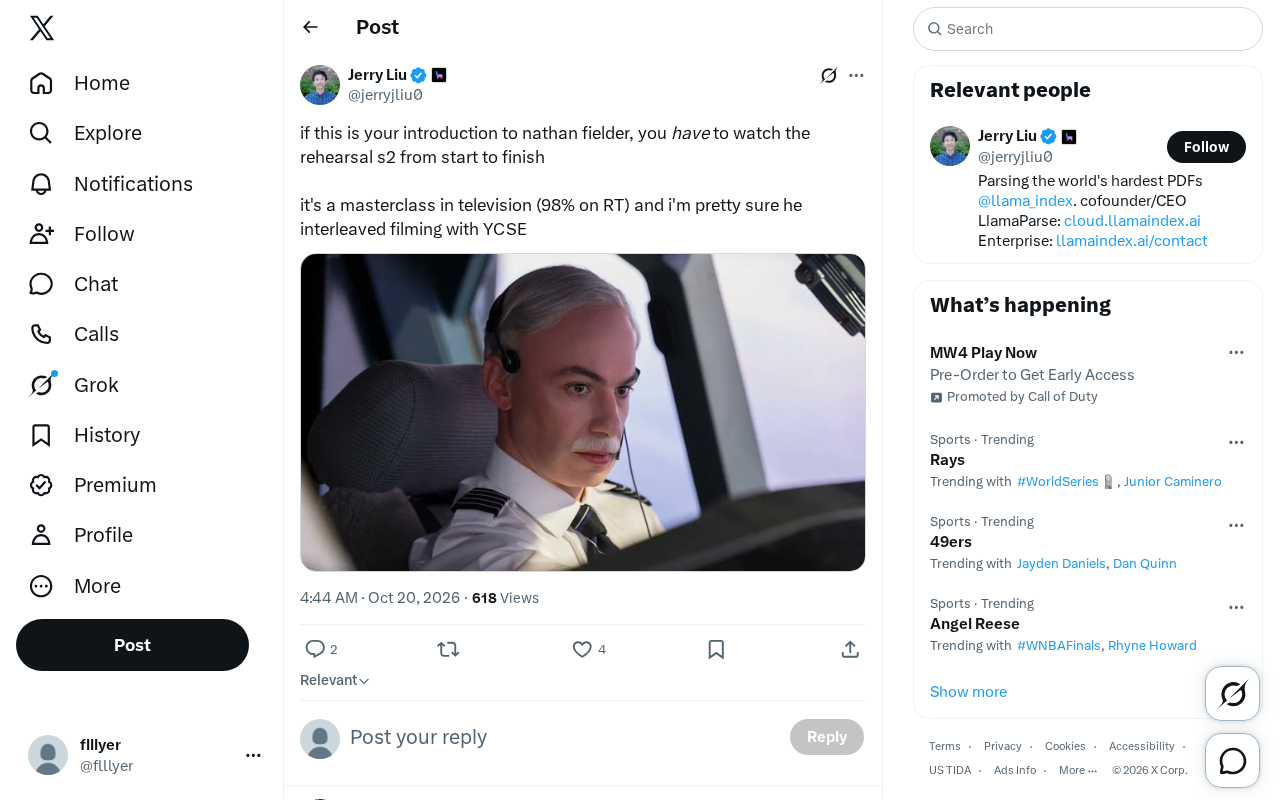The image size is (1280, 800).
Task: Like the post with the heart icon
Action: pos(582,649)
